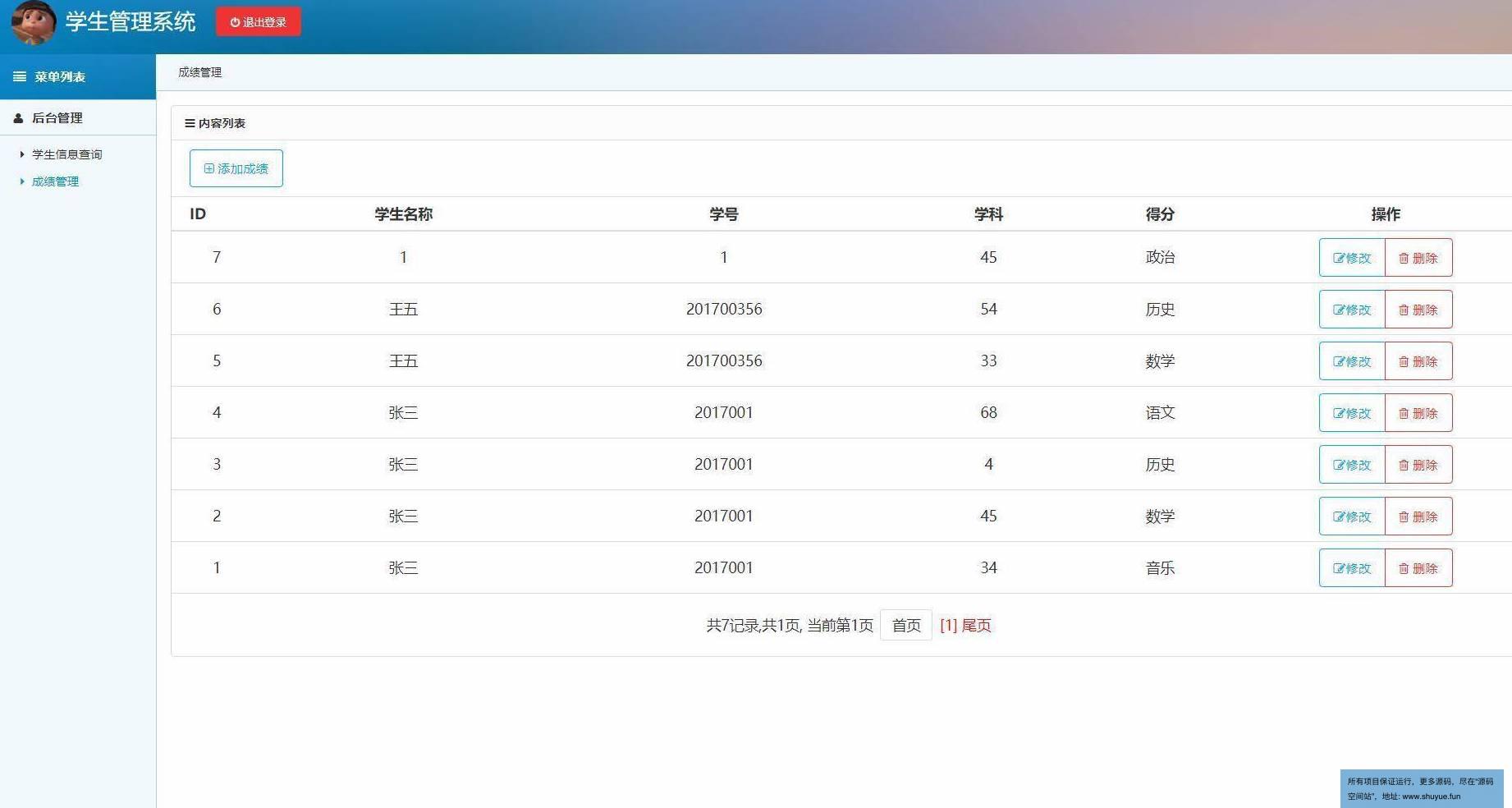Delete the record with ID 7
Viewport: 1512px width, 808px height.
(x=1418, y=258)
